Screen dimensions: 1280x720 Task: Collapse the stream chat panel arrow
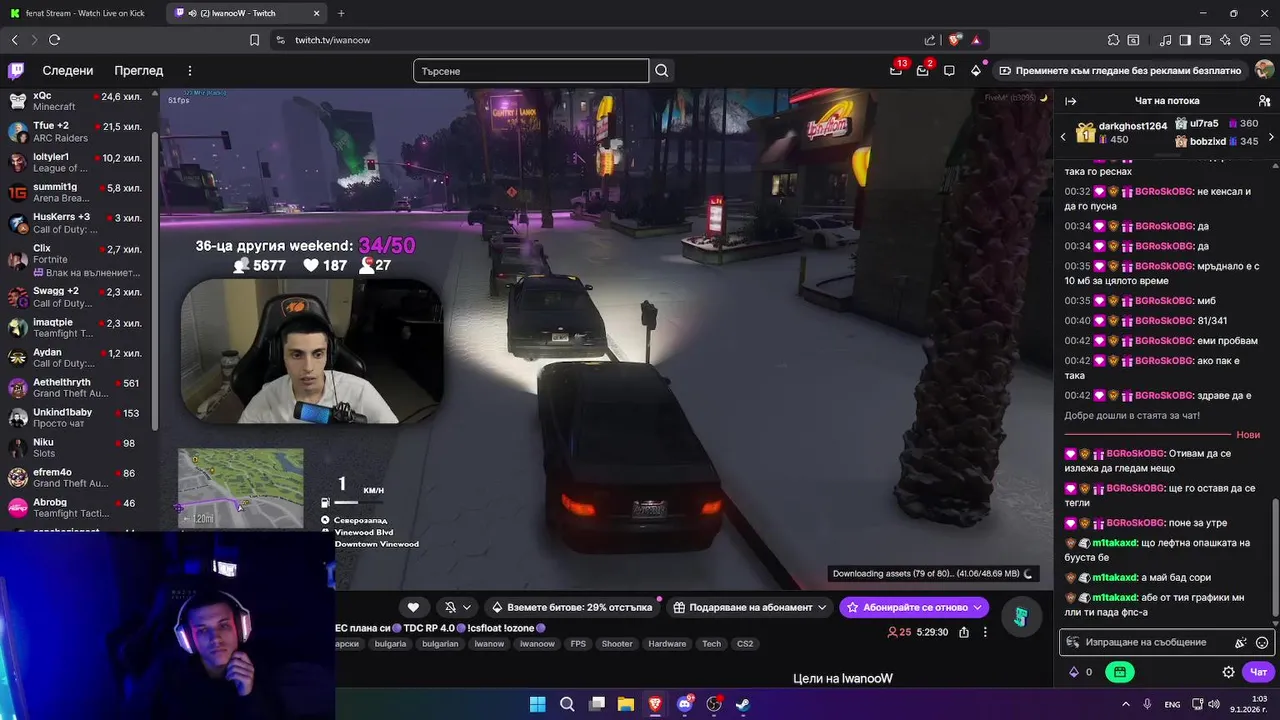(1070, 101)
